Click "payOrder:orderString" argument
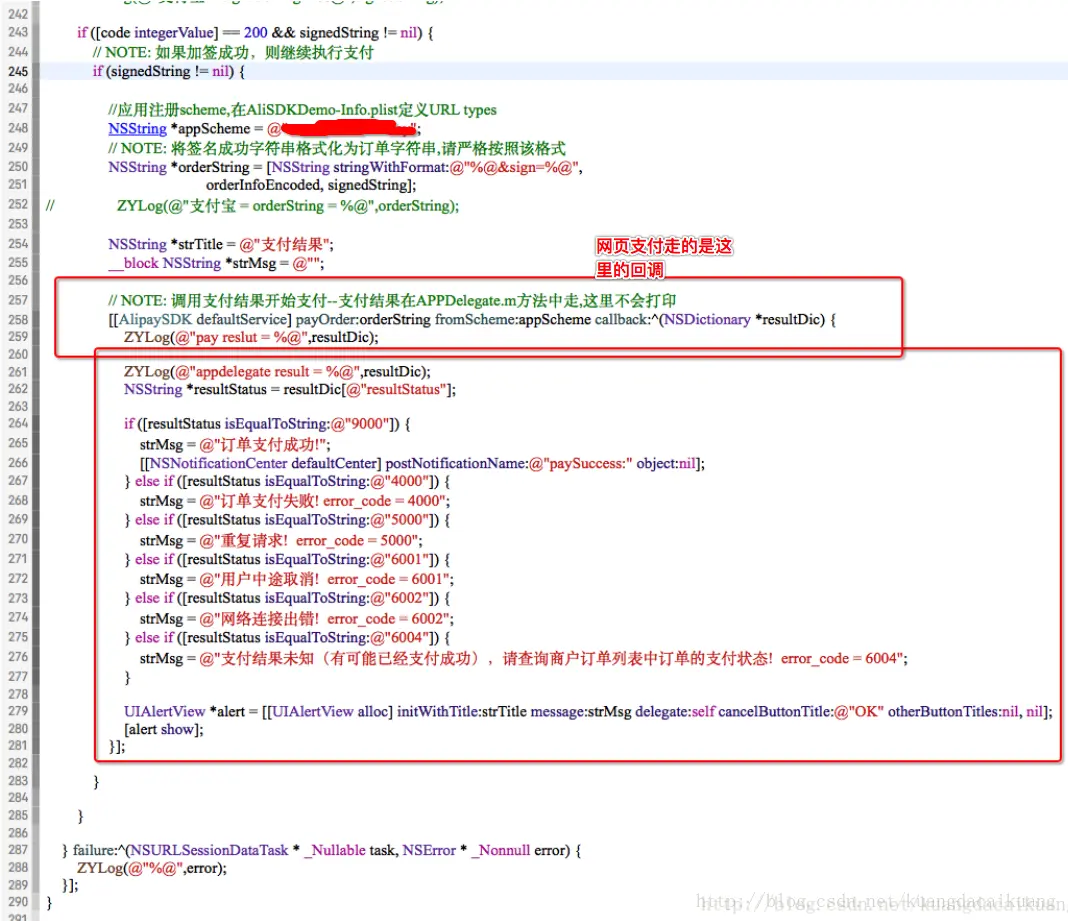This screenshot has width=1068, height=921. click(x=363, y=319)
